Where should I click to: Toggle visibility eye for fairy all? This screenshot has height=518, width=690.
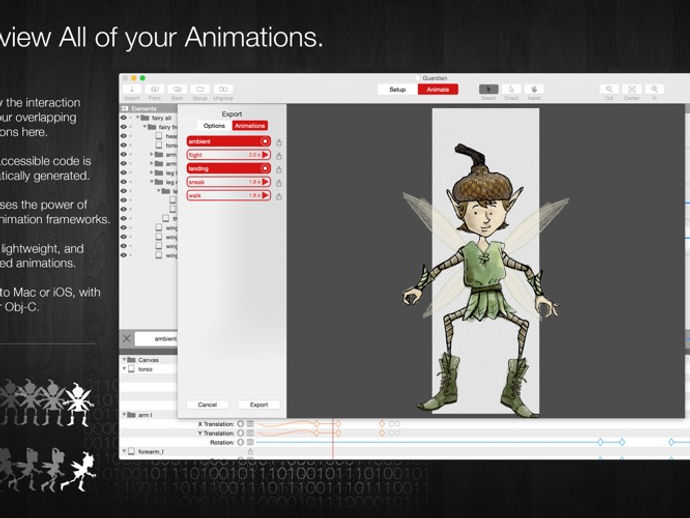point(124,118)
